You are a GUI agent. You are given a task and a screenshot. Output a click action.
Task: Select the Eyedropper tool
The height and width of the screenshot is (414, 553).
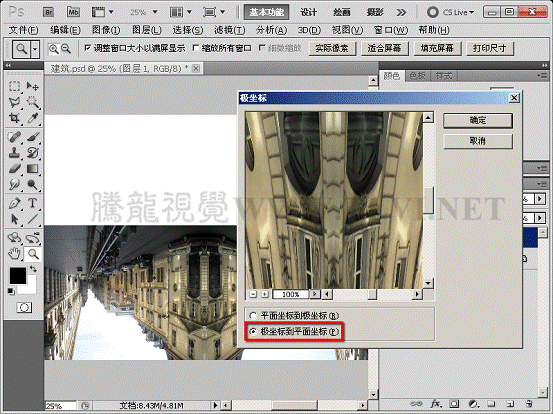click(x=32, y=118)
